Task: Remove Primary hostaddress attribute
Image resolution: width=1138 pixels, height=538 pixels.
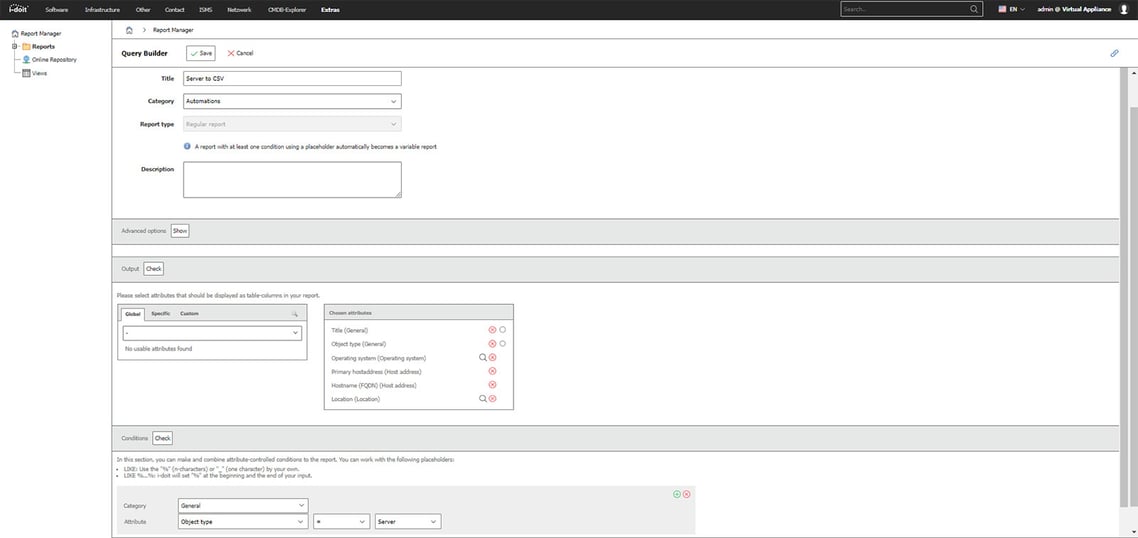Action: 492,371
